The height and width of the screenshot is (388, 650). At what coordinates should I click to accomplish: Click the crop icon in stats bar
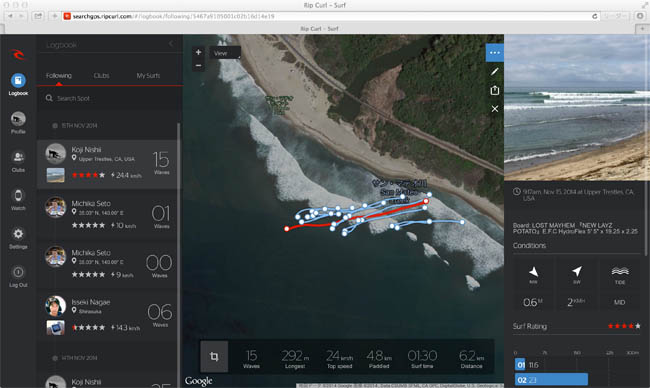point(214,356)
